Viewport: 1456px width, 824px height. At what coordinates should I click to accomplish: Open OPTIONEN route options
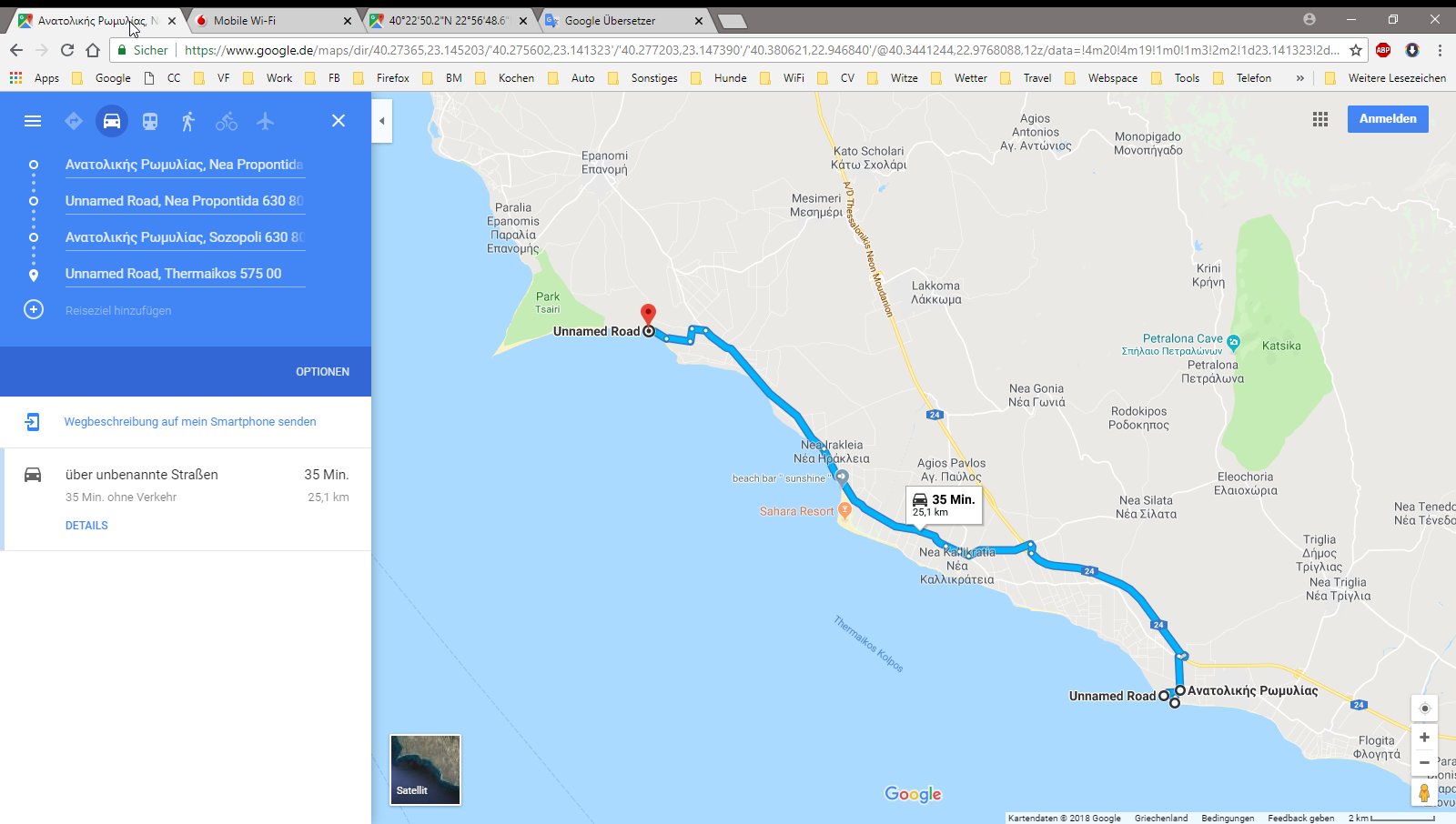(x=322, y=371)
